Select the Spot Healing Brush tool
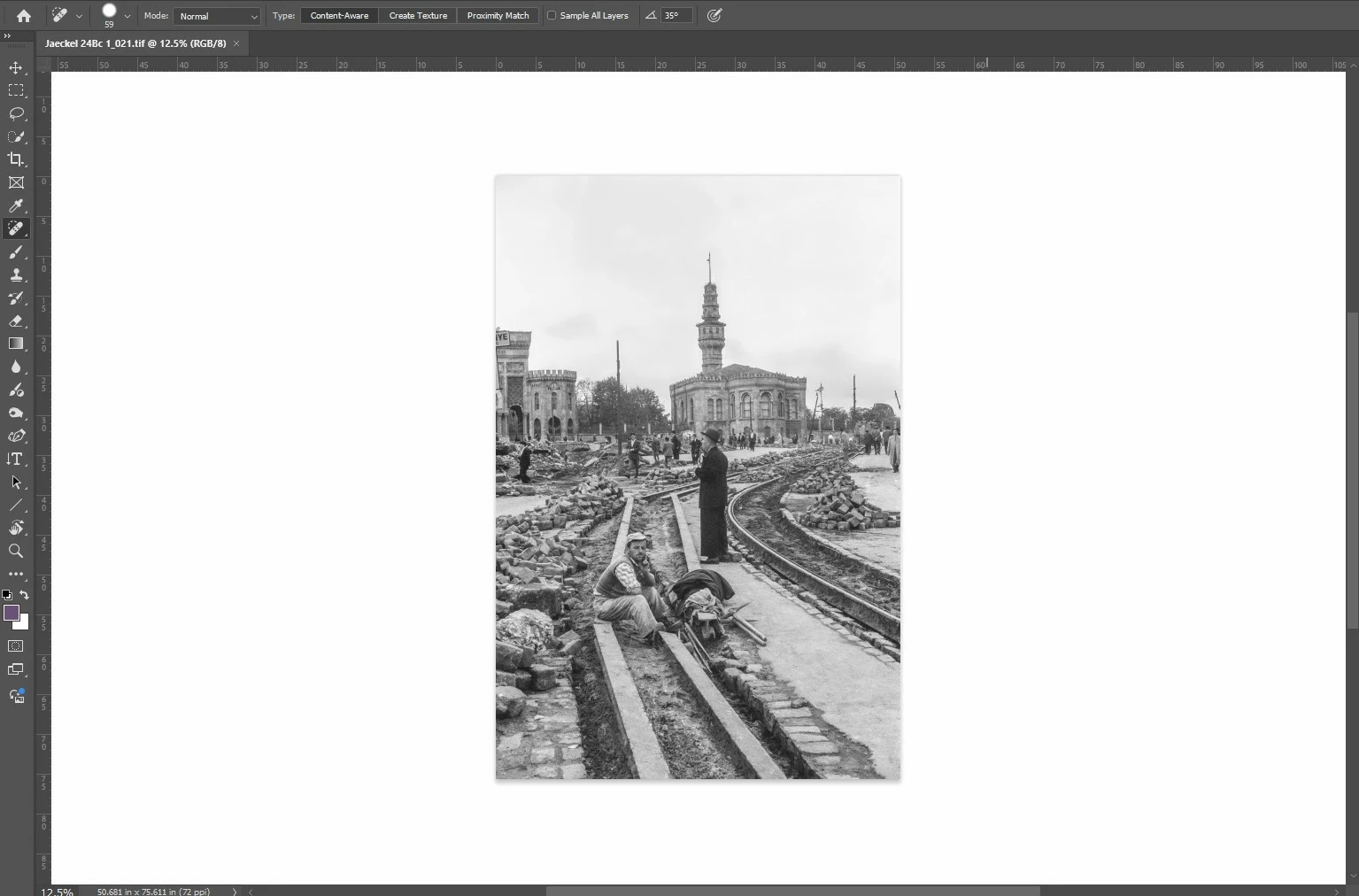This screenshot has width=1359, height=896. click(16, 228)
